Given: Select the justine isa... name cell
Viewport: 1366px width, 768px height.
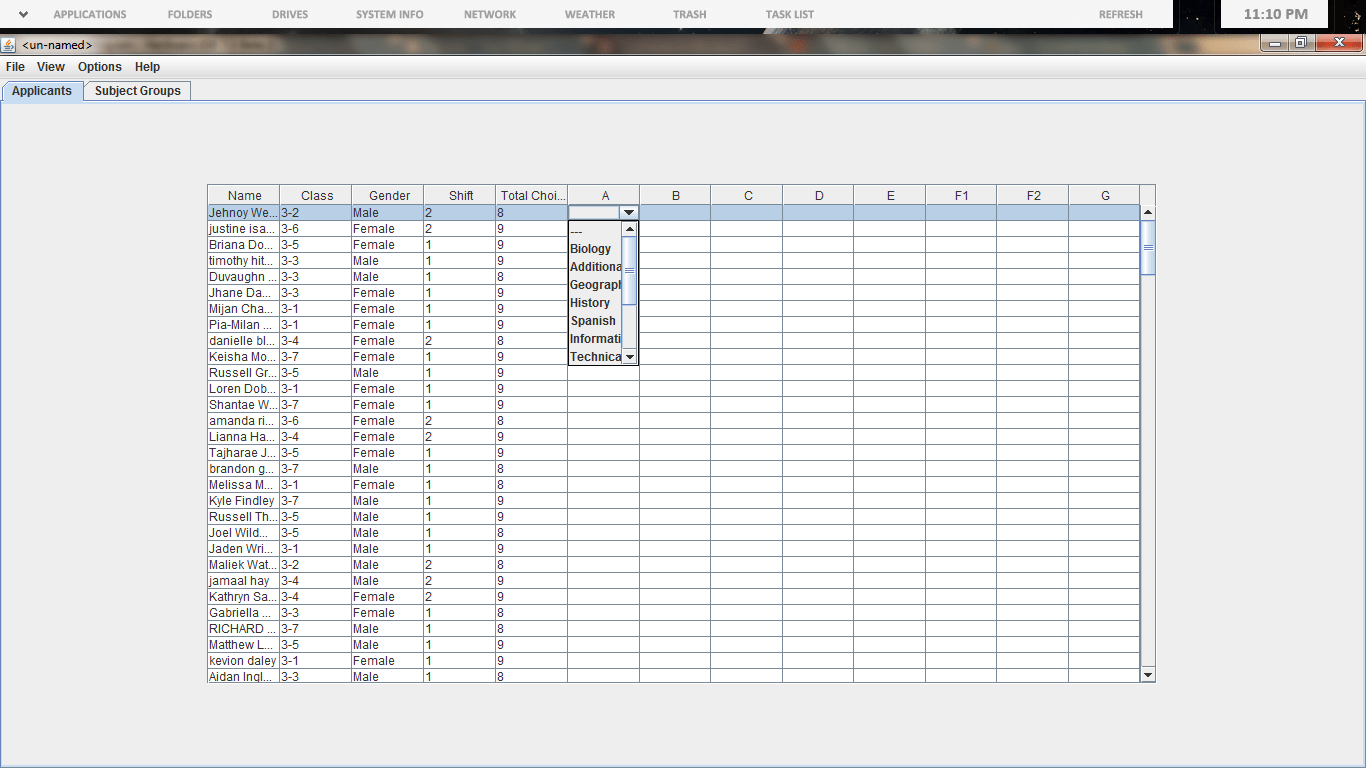Looking at the screenshot, I should 244,229.
